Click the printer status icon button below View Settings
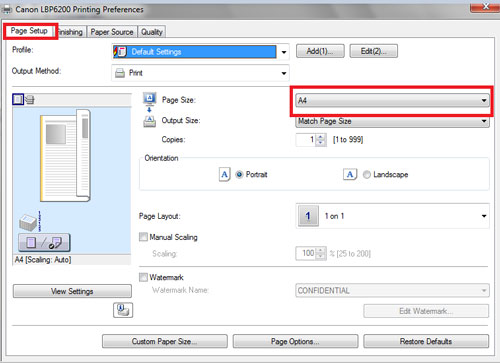Screen dimensions: 500x363 (123, 310)
